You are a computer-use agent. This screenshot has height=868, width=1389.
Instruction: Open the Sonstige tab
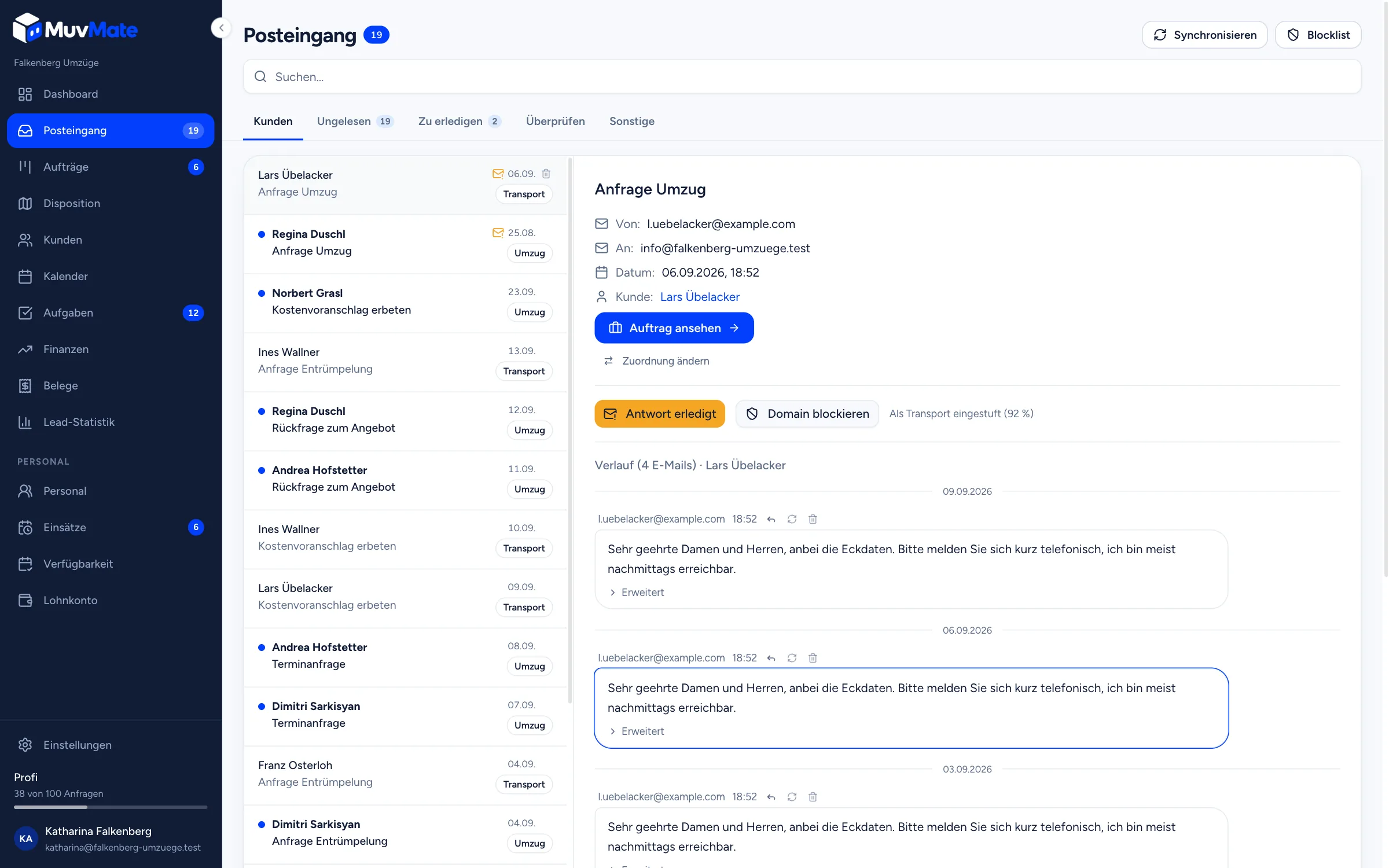tap(632, 122)
